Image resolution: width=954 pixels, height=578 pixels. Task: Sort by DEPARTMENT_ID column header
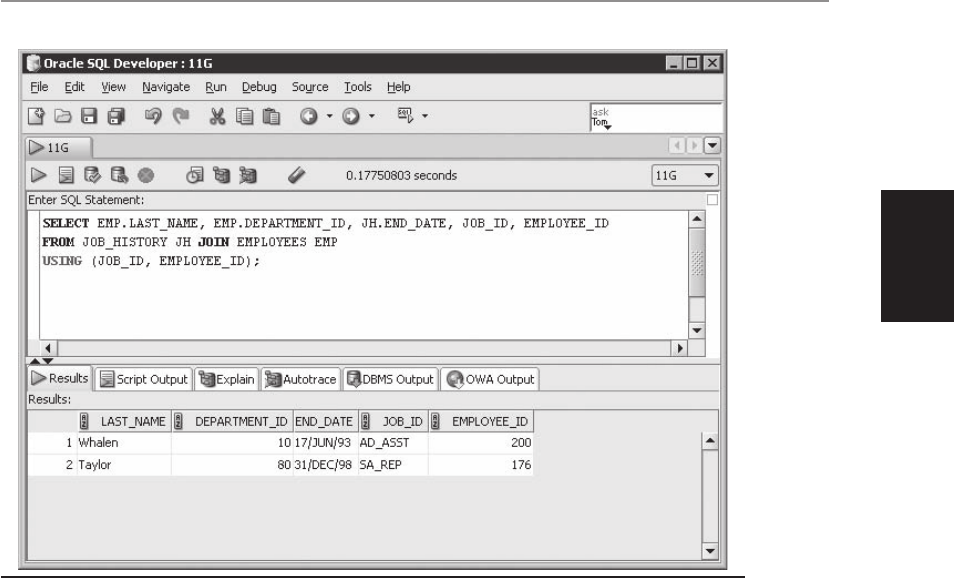point(232,421)
